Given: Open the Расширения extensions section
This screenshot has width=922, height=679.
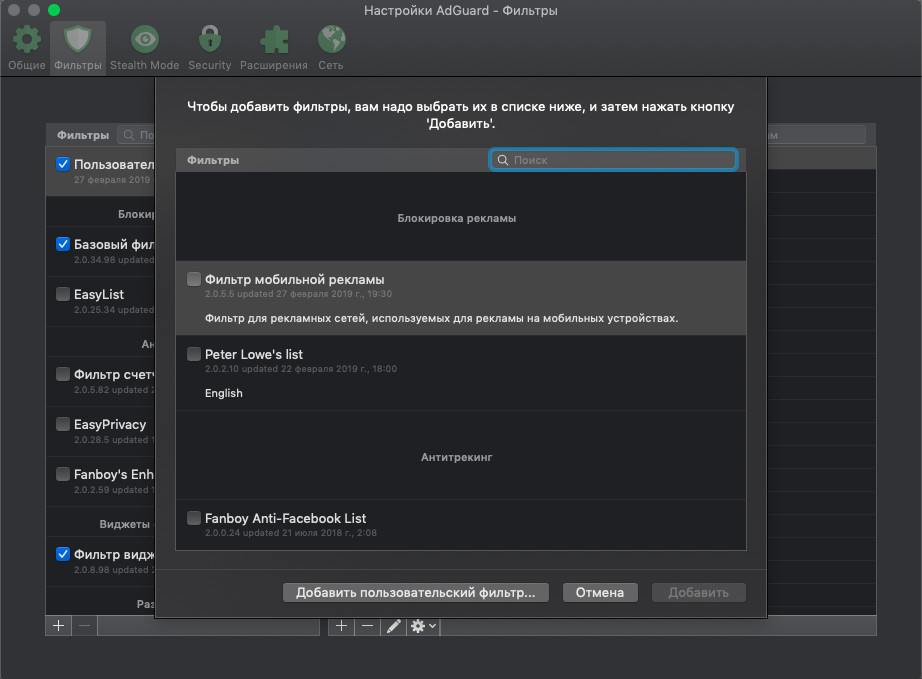Looking at the screenshot, I should [x=273, y=46].
